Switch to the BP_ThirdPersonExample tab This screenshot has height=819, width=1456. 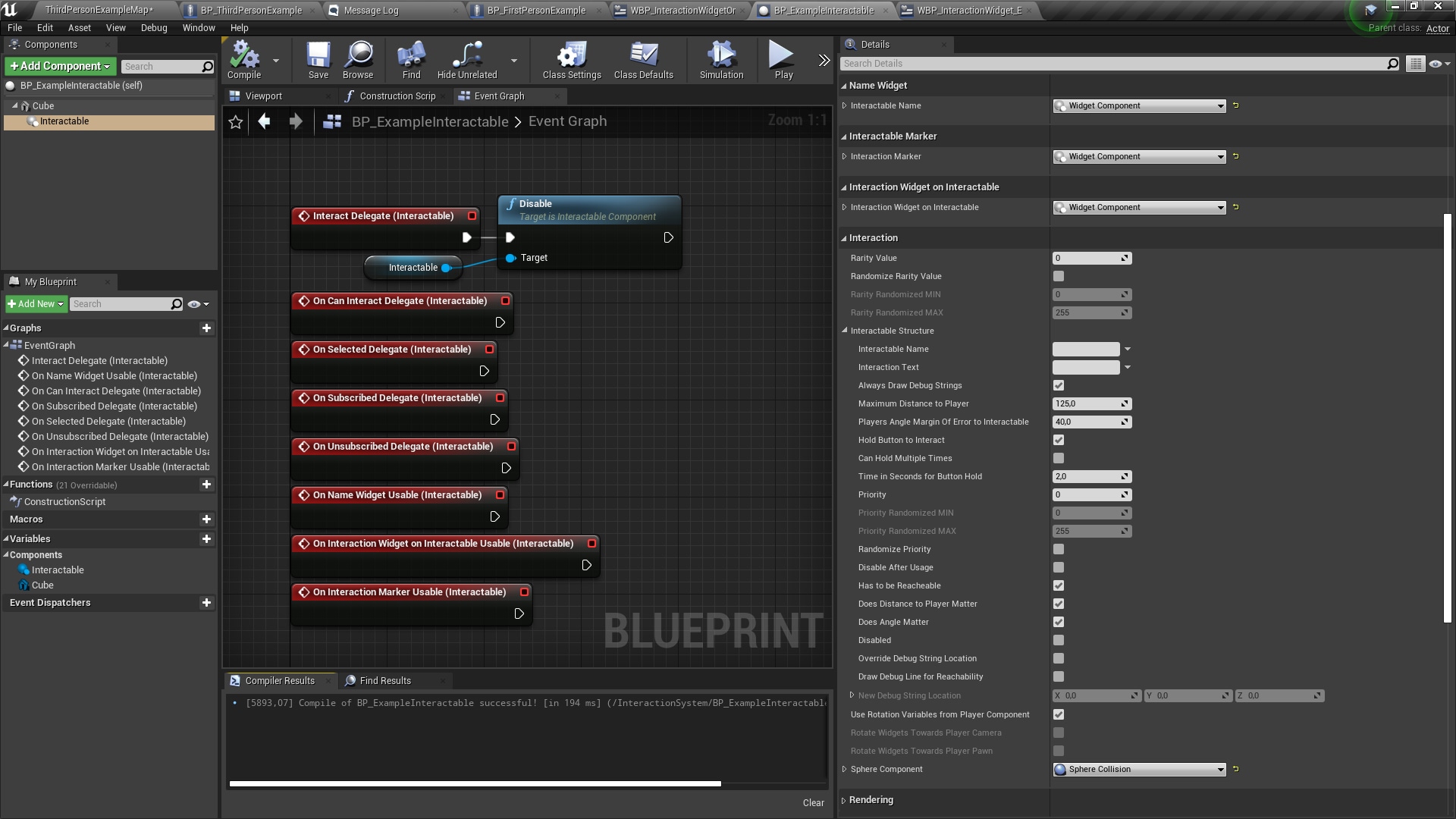(243, 10)
